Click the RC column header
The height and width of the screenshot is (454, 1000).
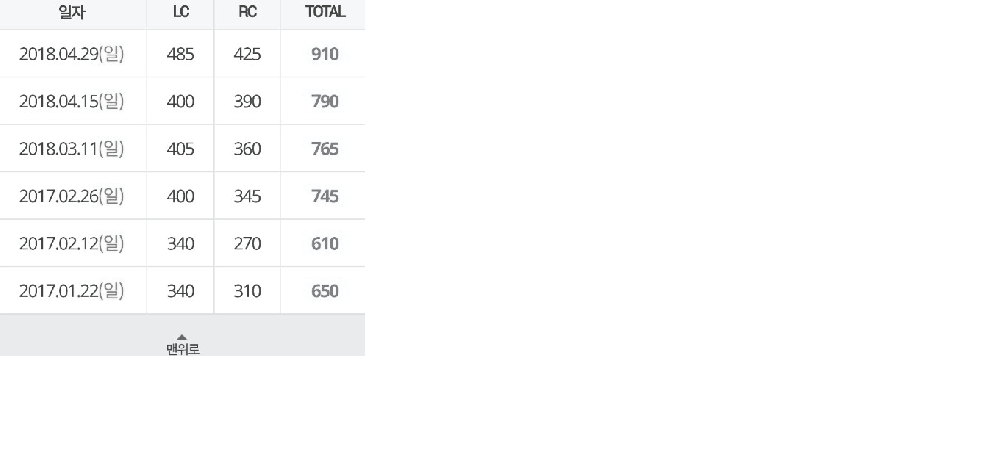[247, 11]
